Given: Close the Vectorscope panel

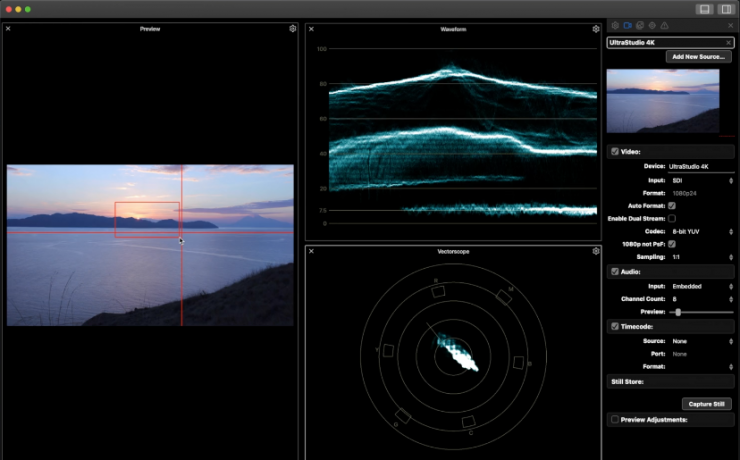Looking at the screenshot, I should pos(311,251).
